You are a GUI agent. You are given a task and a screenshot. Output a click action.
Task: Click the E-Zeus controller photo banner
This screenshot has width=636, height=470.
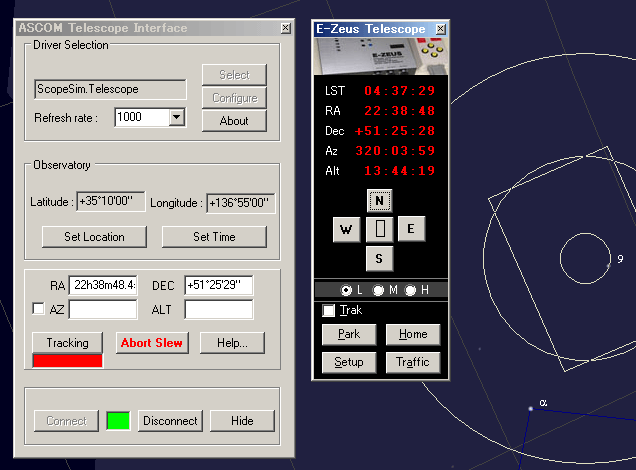point(381,56)
